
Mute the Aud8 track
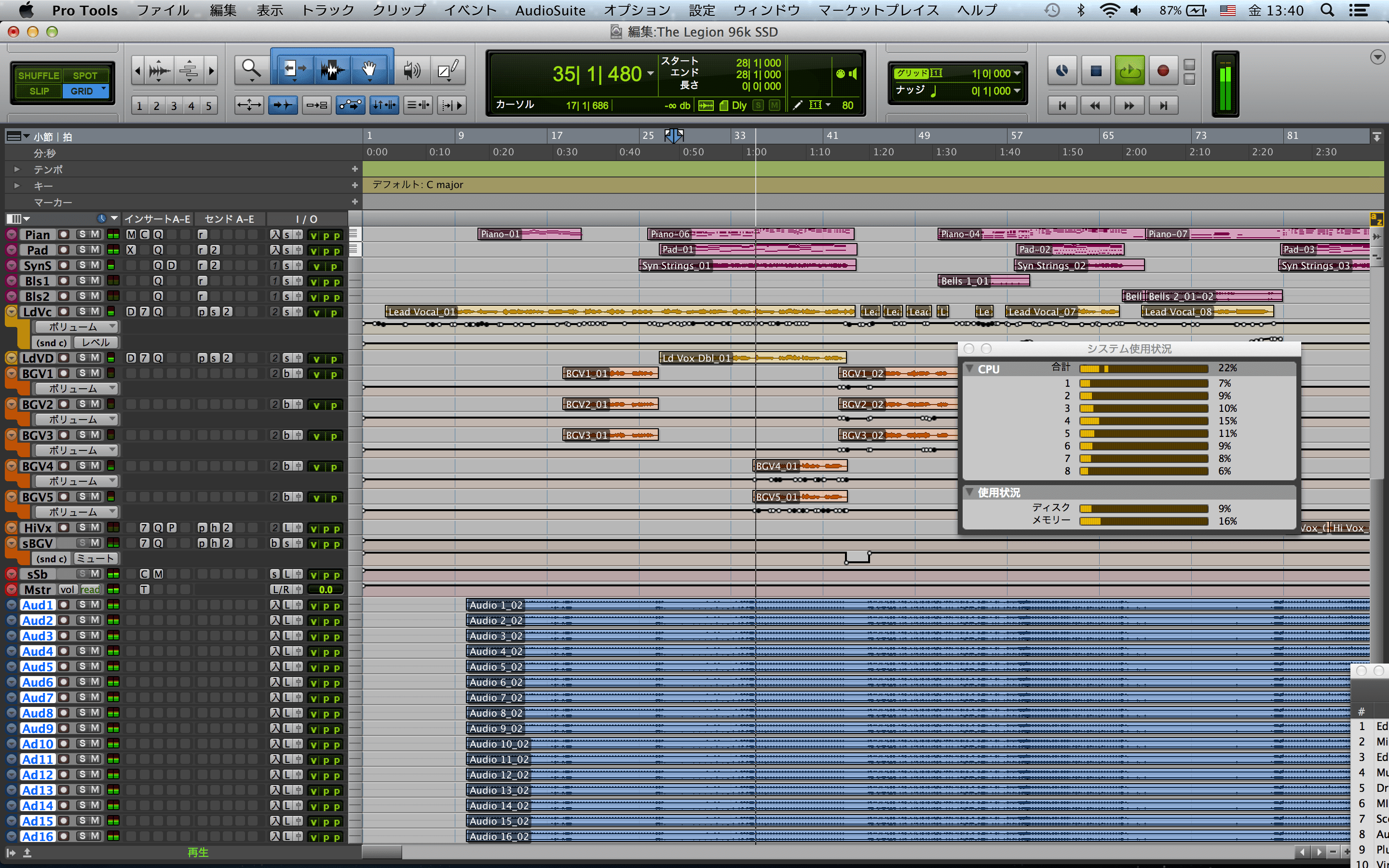(95, 712)
